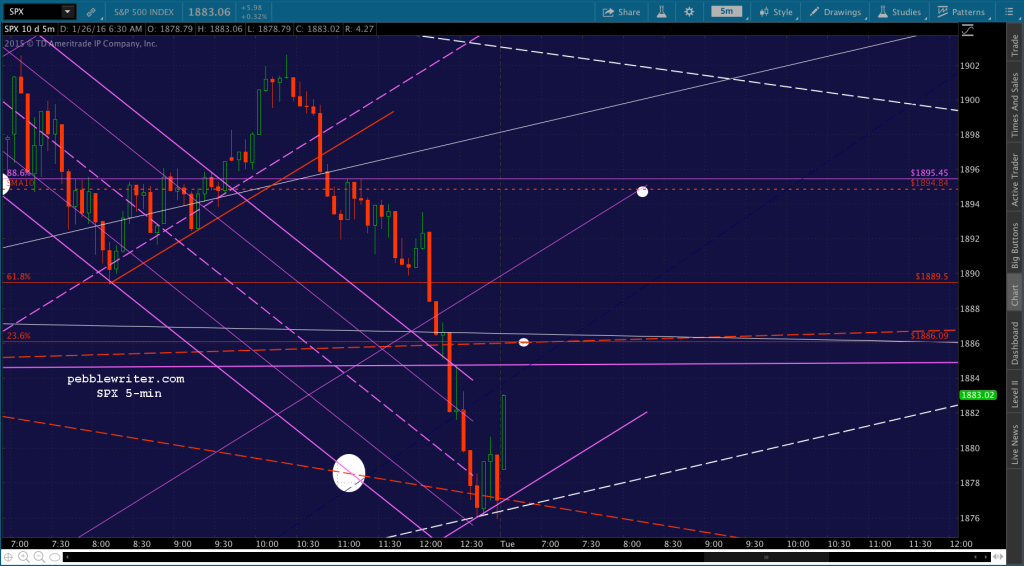Click the O: 1878.79 open value
The height and width of the screenshot is (566, 1024).
171,29
